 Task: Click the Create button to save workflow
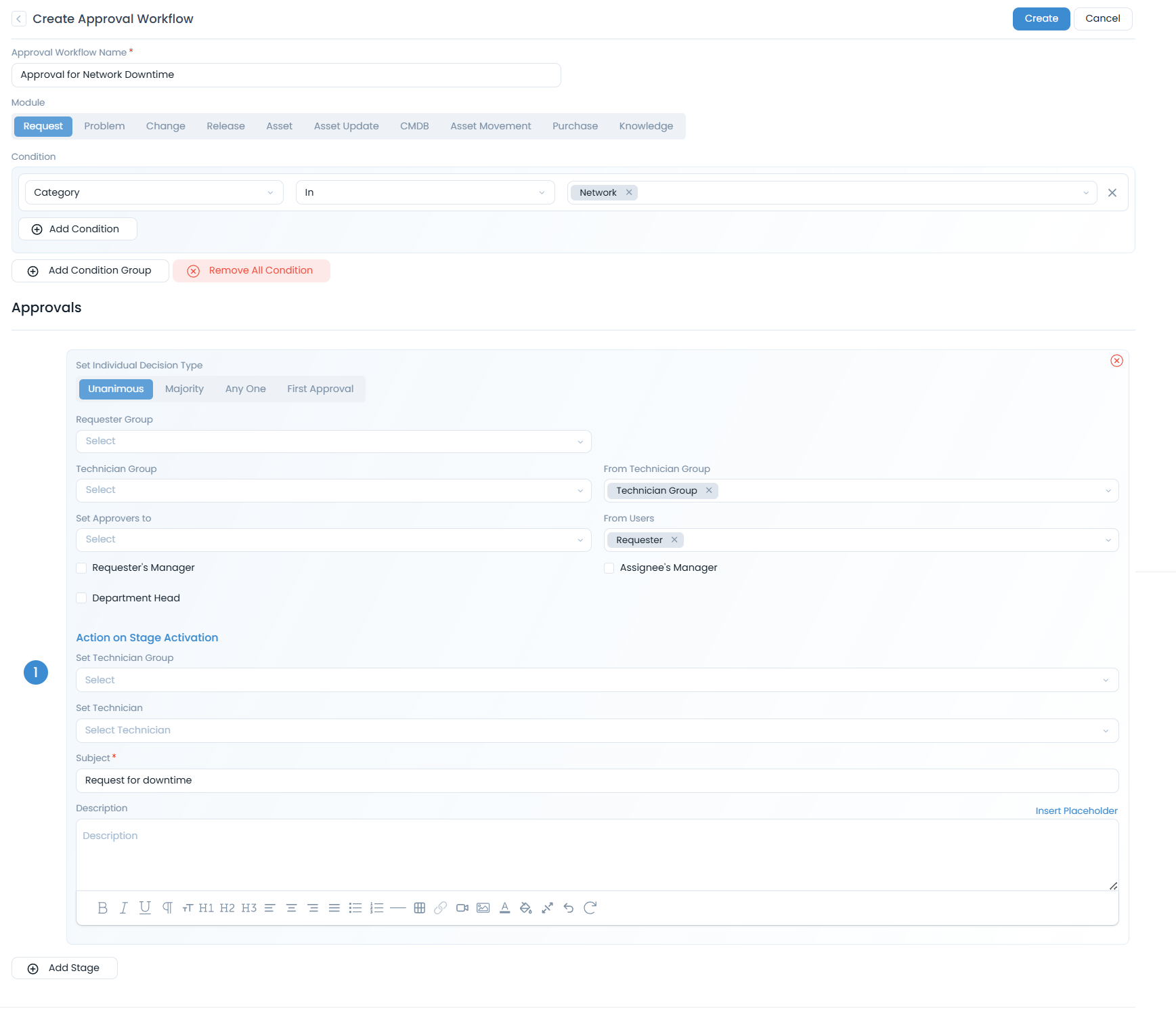pyautogui.click(x=1041, y=18)
